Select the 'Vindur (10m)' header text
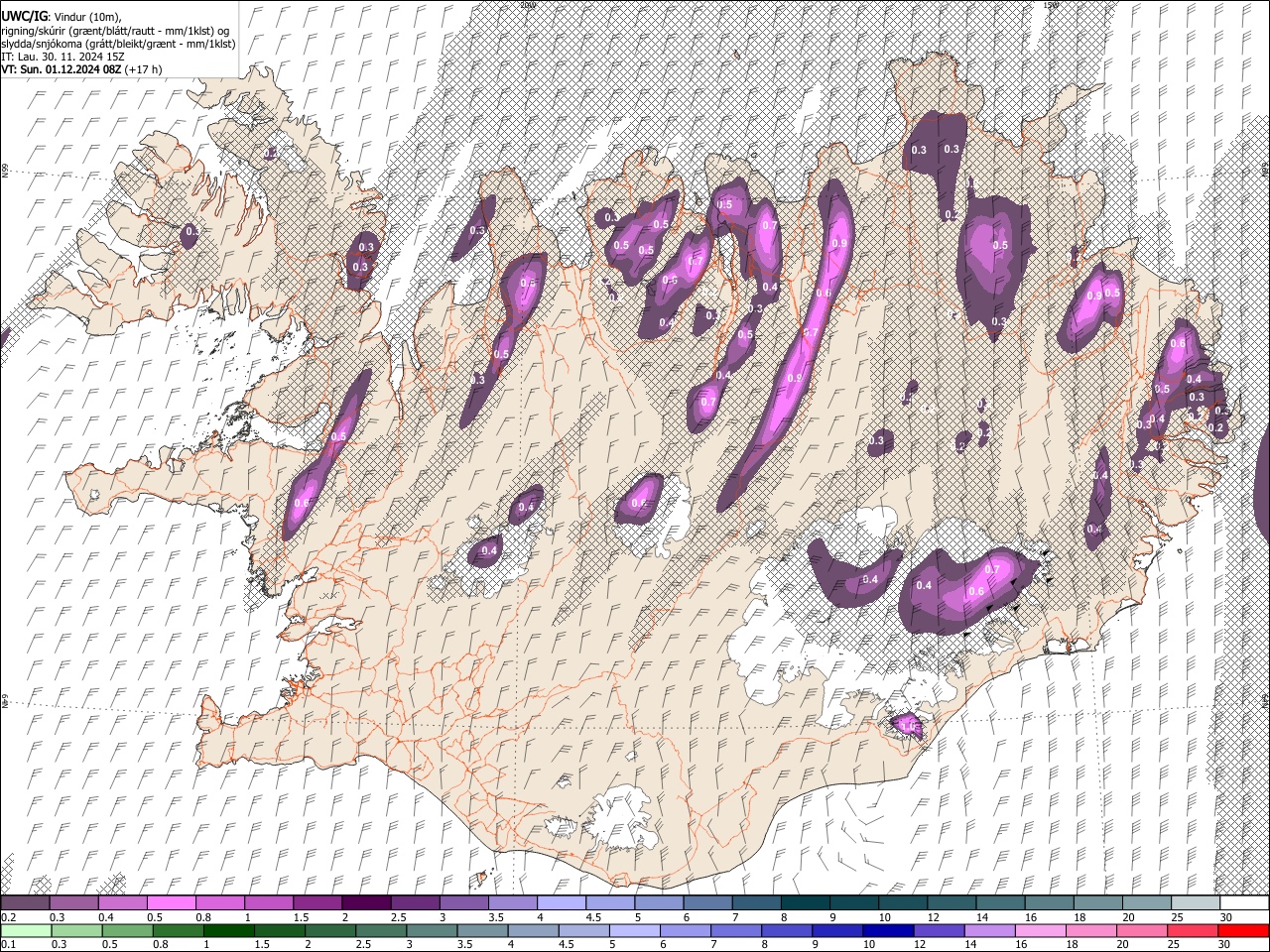1270x952 pixels. (86, 17)
